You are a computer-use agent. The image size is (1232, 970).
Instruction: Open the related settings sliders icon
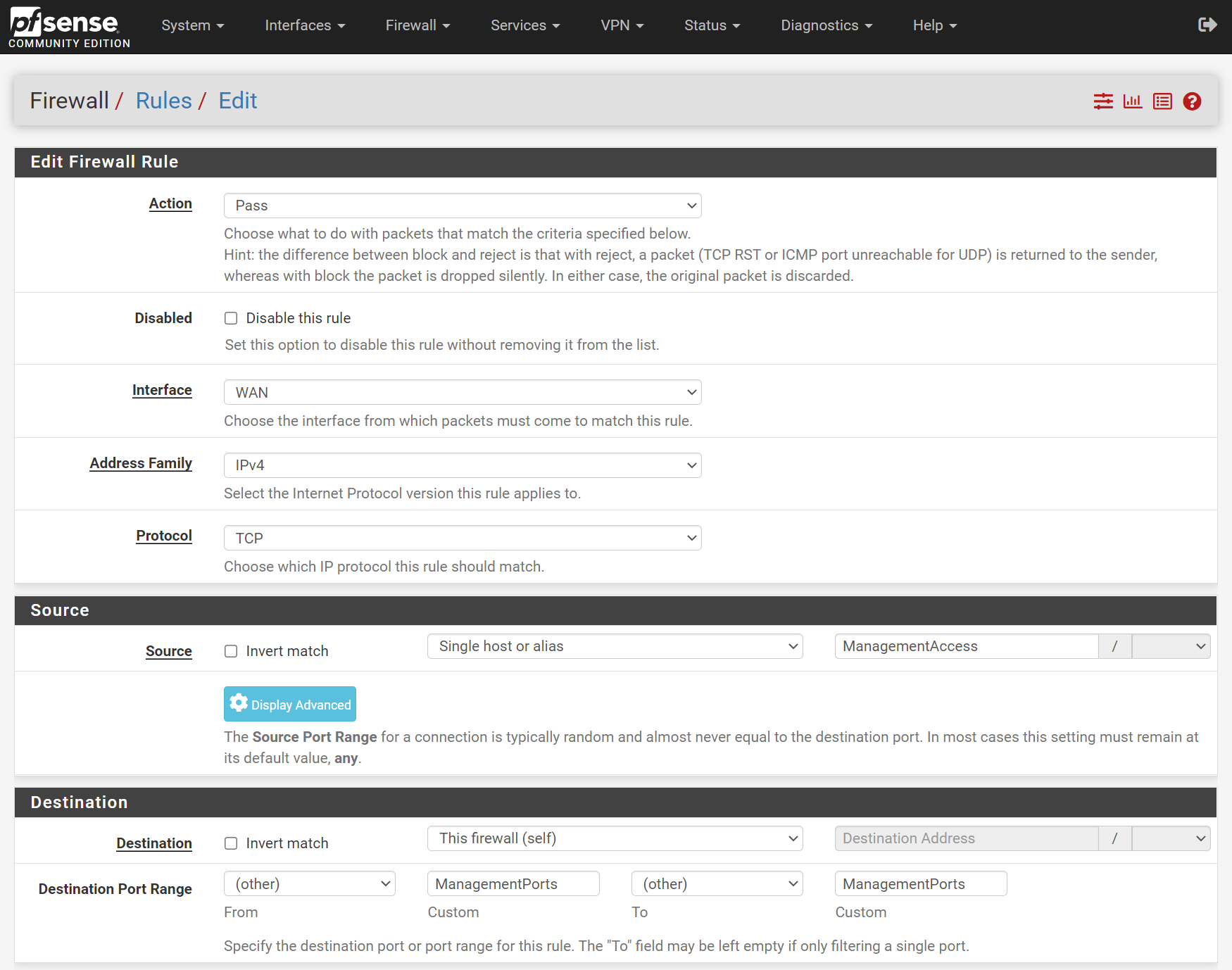pos(1103,101)
